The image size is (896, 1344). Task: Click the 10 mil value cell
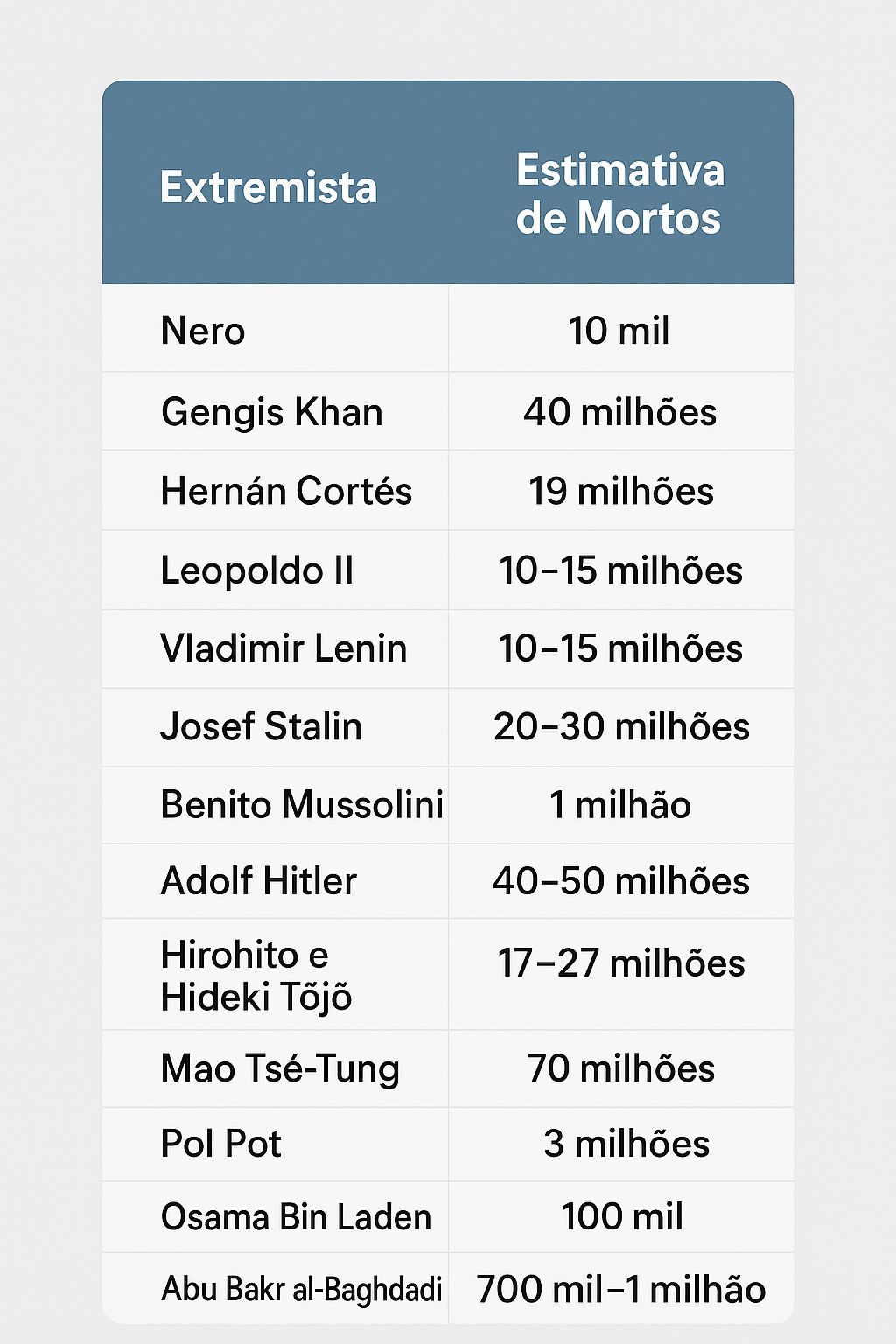619,332
